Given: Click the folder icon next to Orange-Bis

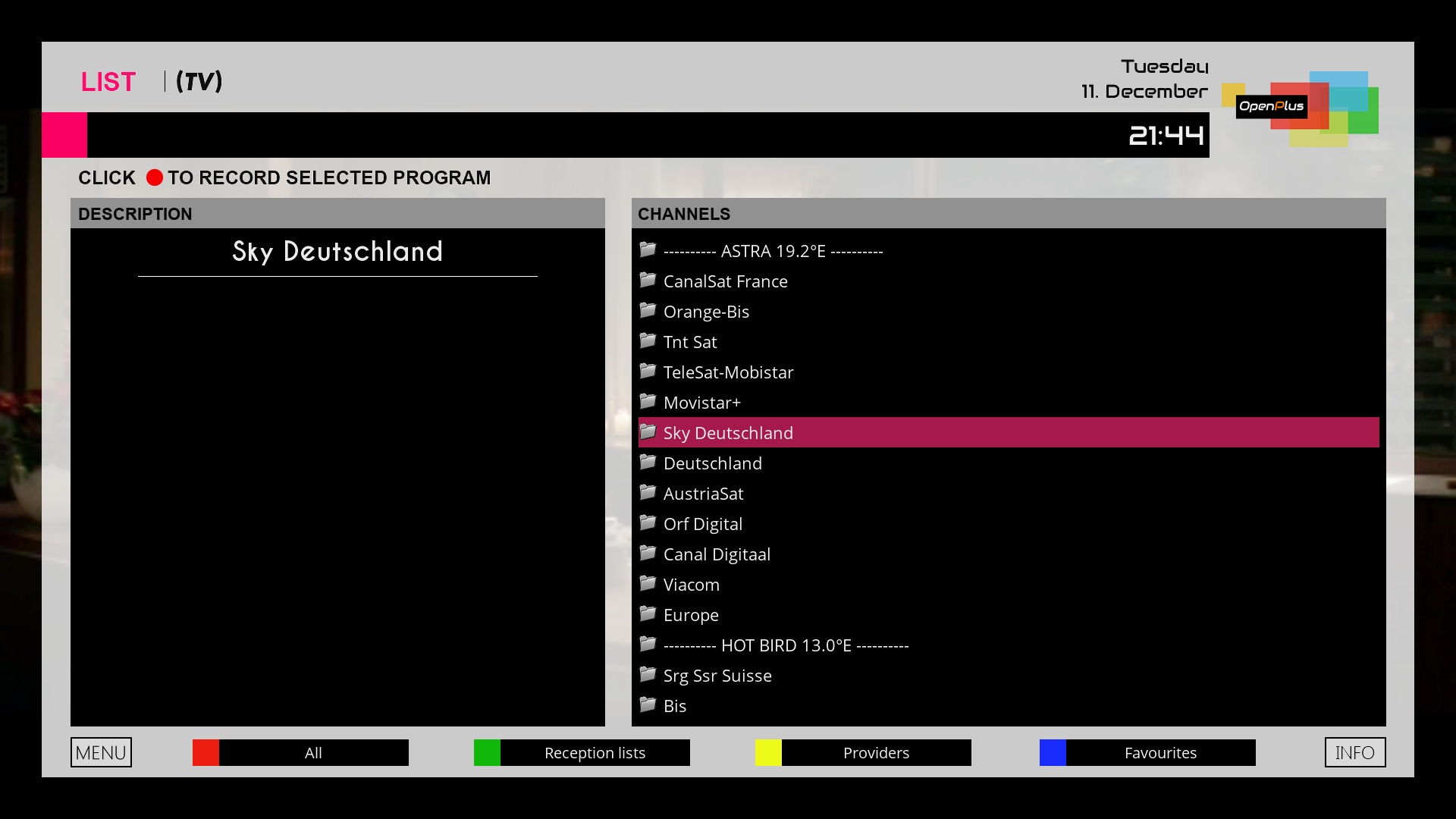Looking at the screenshot, I should tap(648, 310).
